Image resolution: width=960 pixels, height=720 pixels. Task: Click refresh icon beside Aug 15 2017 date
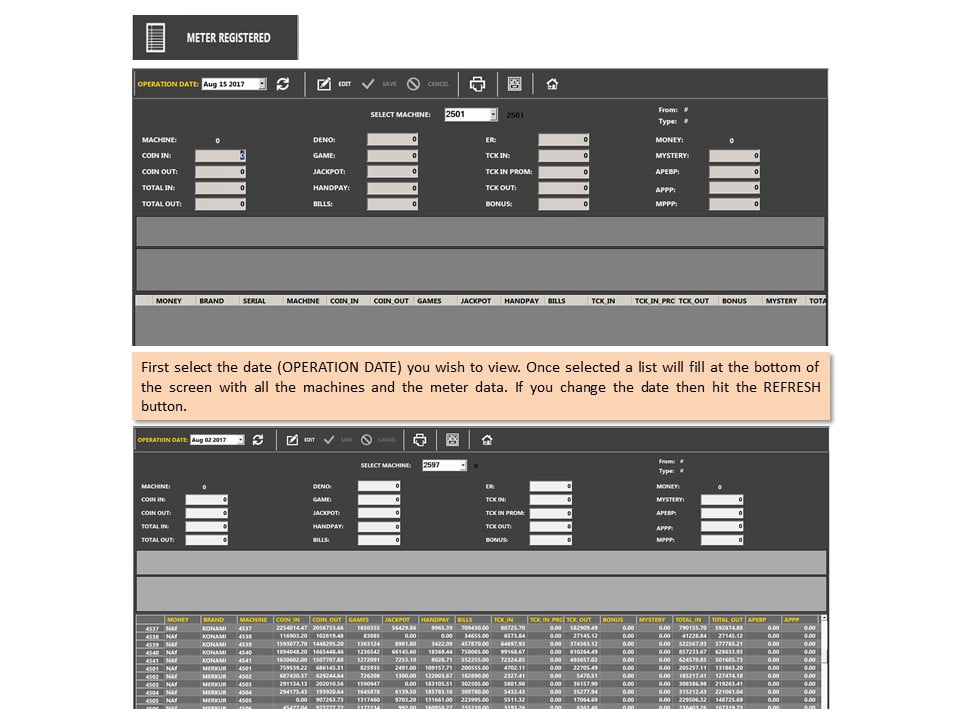click(283, 84)
